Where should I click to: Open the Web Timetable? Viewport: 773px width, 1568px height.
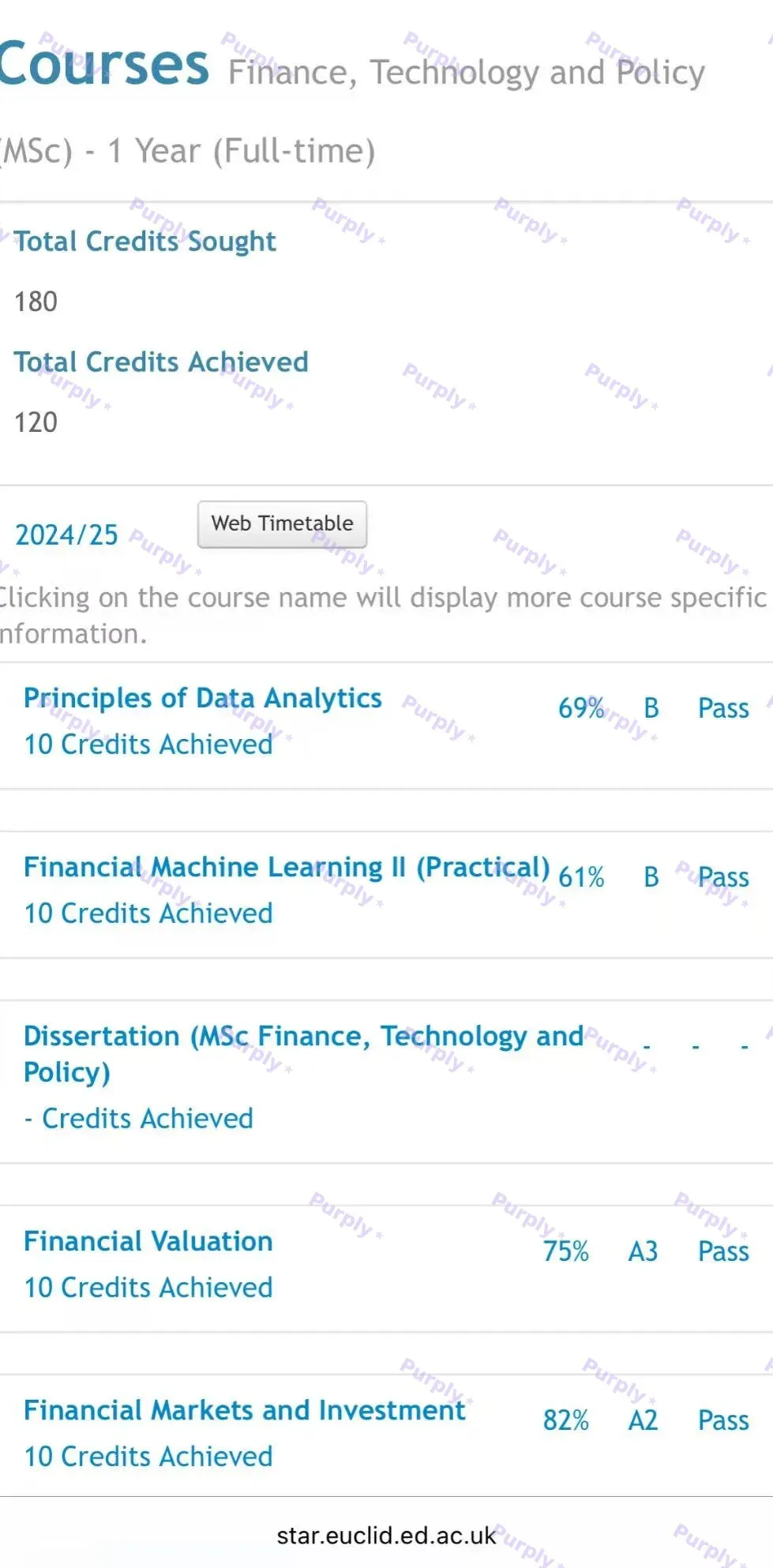click(281, 523)
